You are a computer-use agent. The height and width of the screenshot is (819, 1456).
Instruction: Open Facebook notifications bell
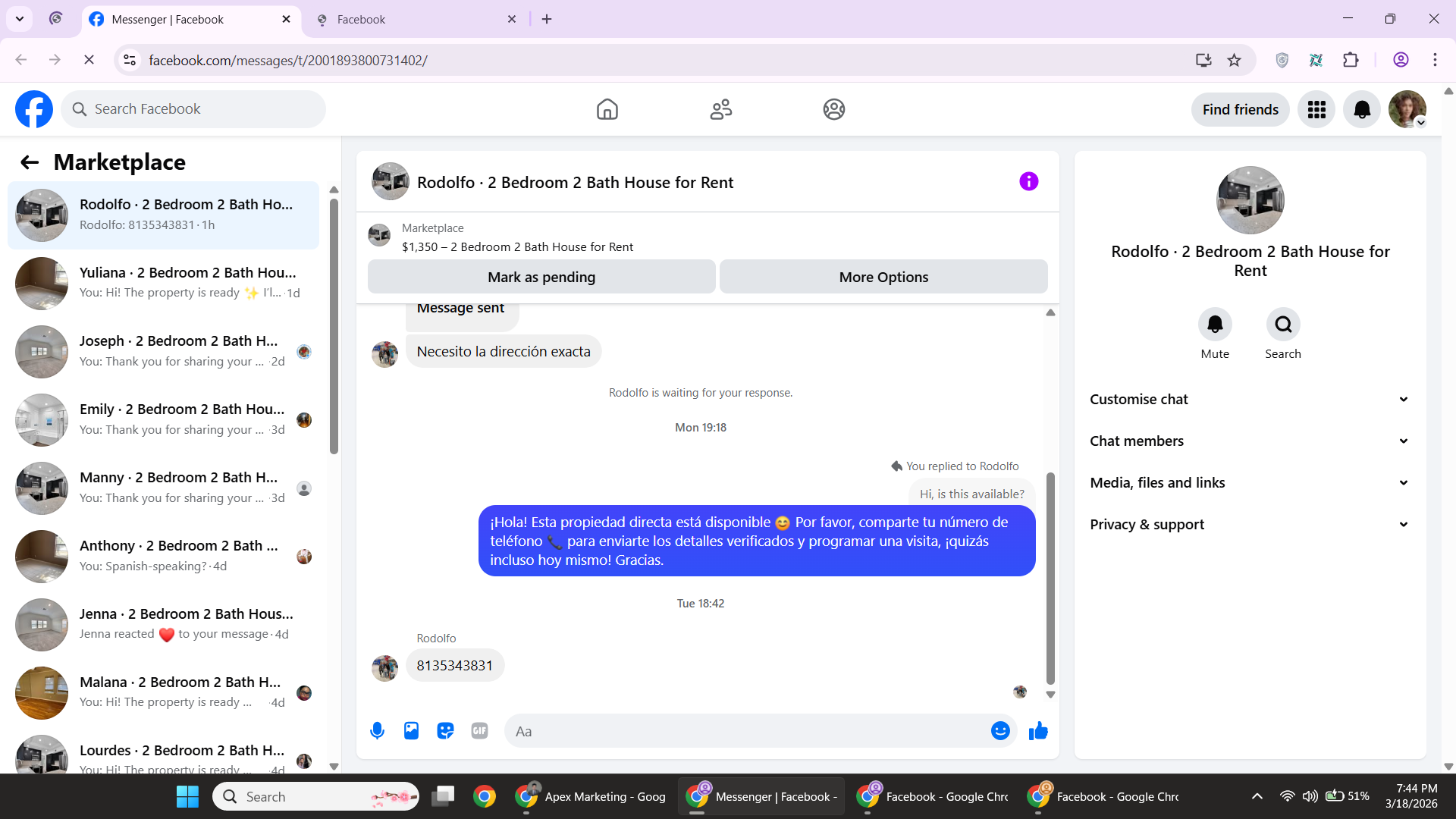click(1361, 110)
